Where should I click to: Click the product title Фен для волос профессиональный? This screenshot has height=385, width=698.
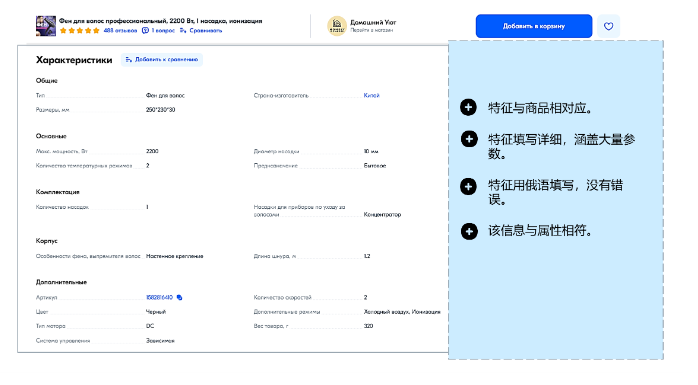point(161,21)
